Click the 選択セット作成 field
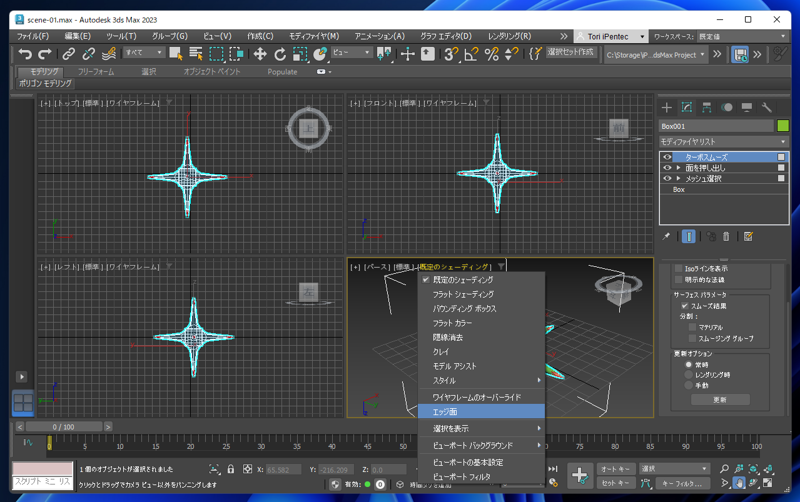The width and height of the screenshot is (800, 502). click(570, 52)
